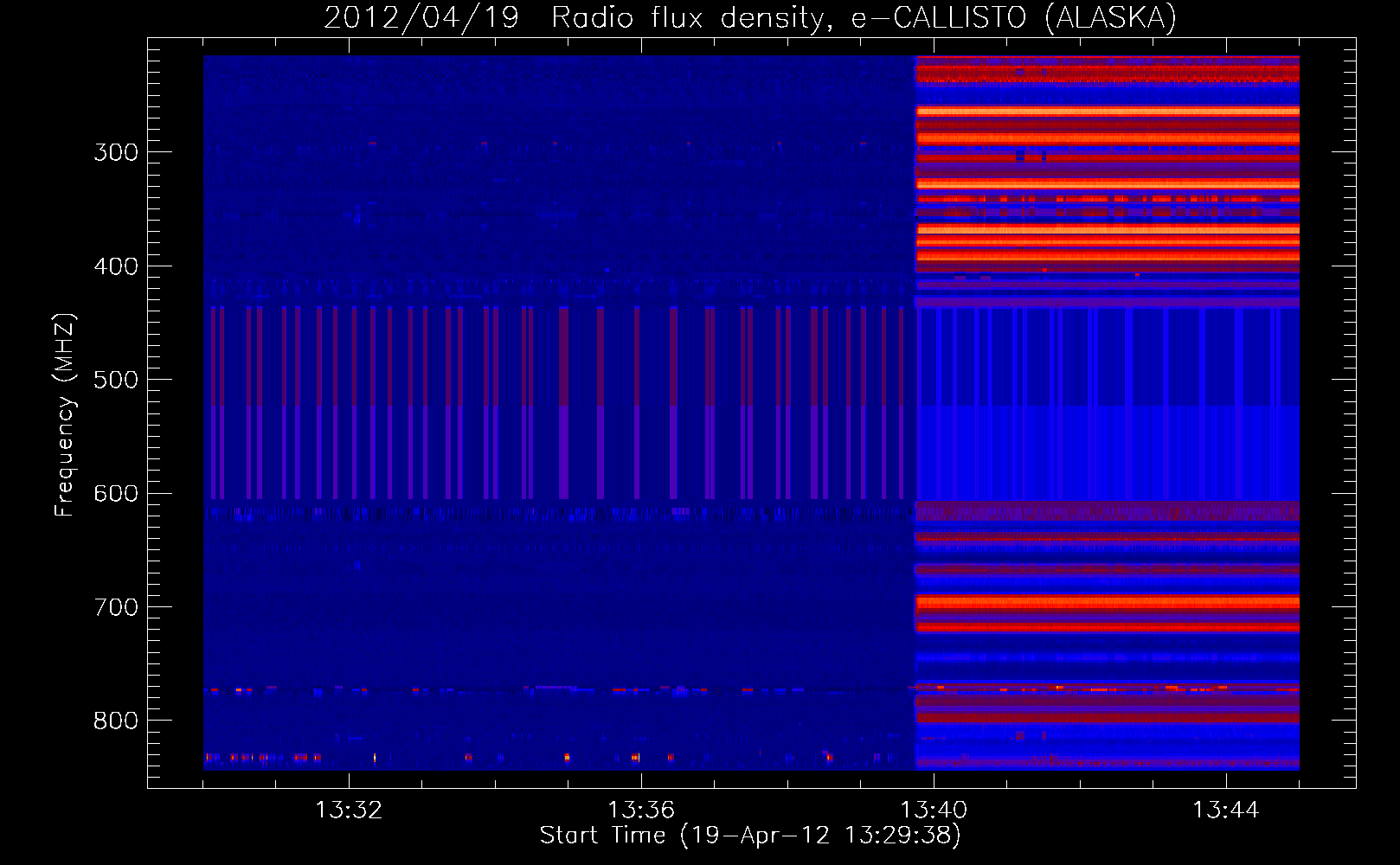Click the 800 frequency tick label
This screenshot has width=1400, height=865.
click(x=116, y=721)
